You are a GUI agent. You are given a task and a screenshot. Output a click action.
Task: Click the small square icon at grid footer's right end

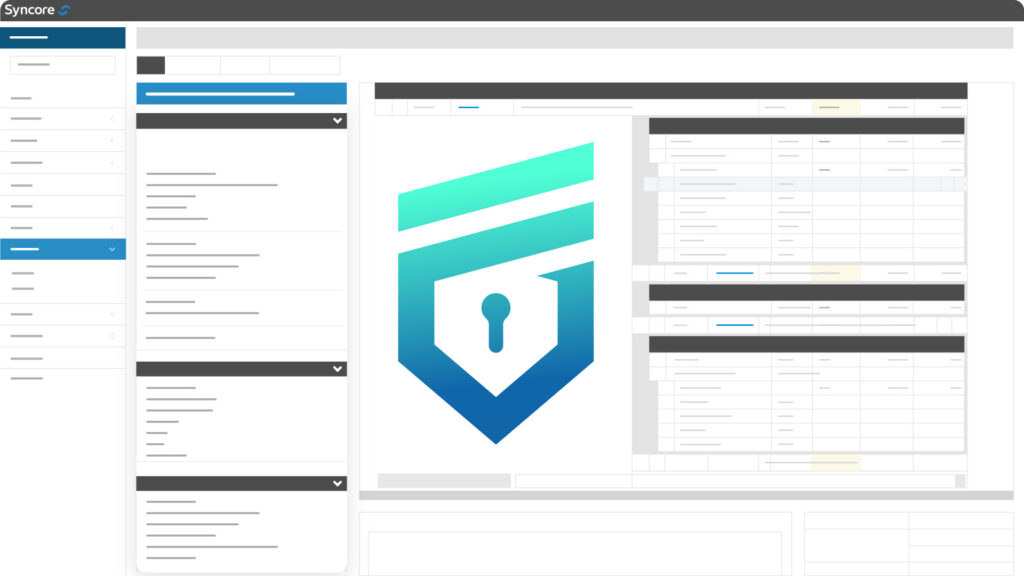click(x=960, y=481)
